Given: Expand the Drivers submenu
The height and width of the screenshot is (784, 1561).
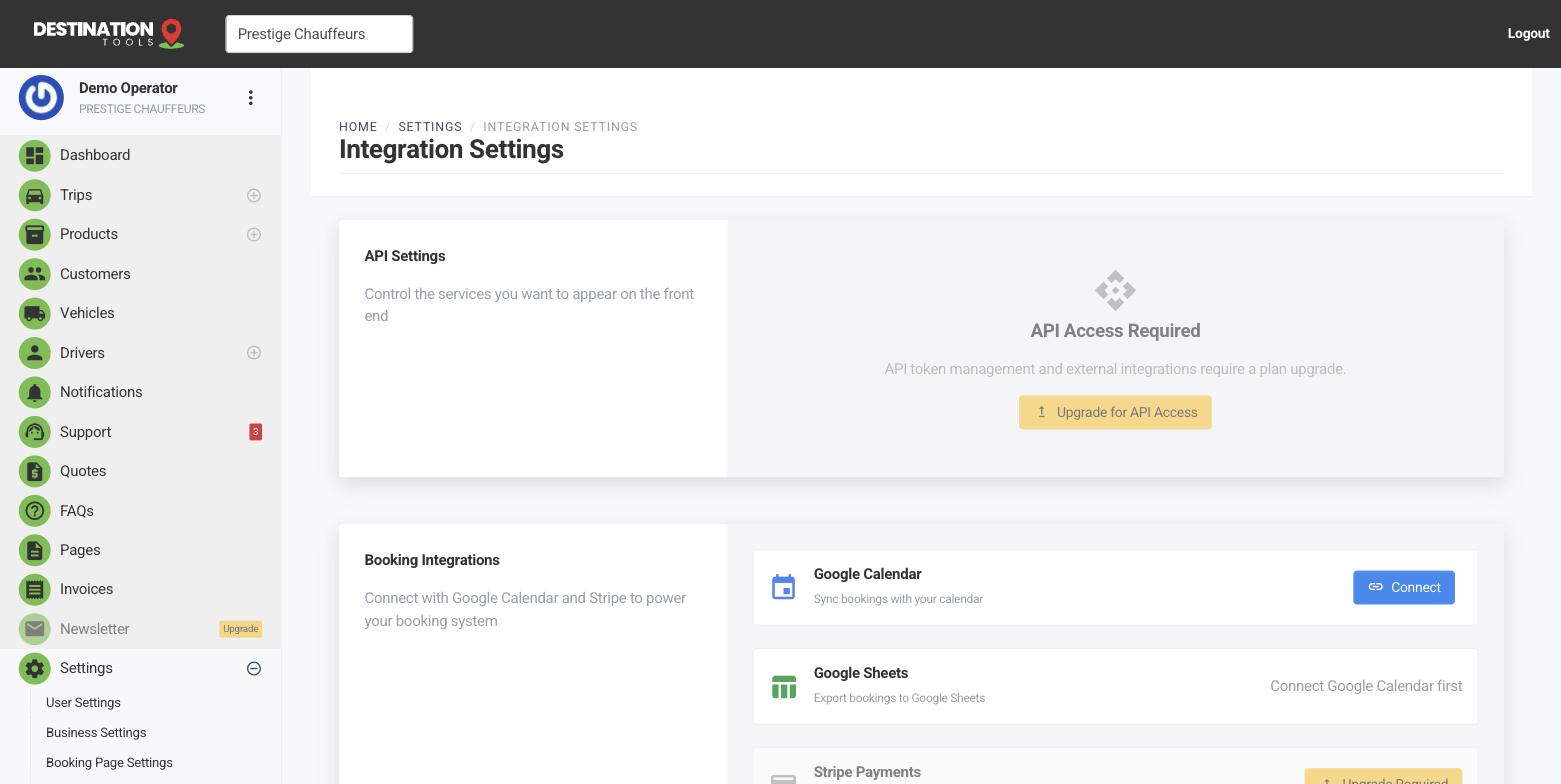Looking at the screenshot, I should 254,353.
